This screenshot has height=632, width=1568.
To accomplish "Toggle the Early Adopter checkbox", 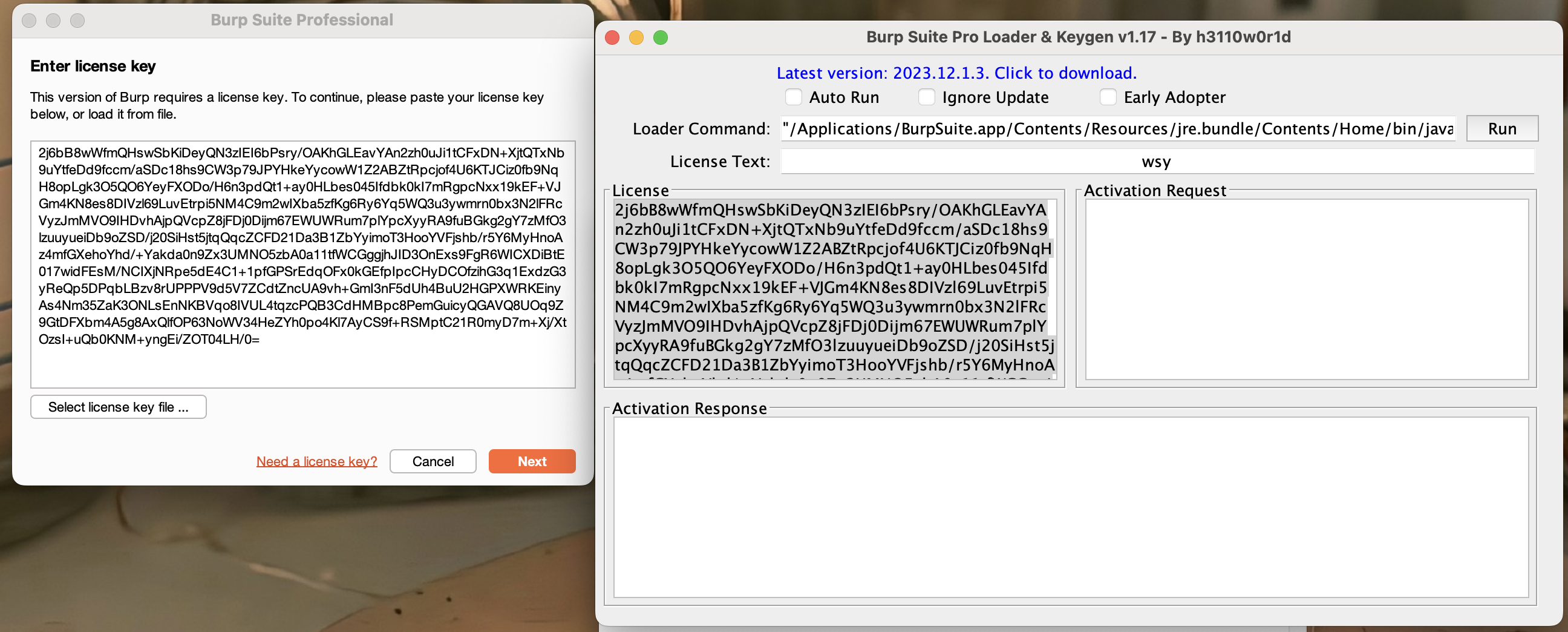I will 1108,97.
